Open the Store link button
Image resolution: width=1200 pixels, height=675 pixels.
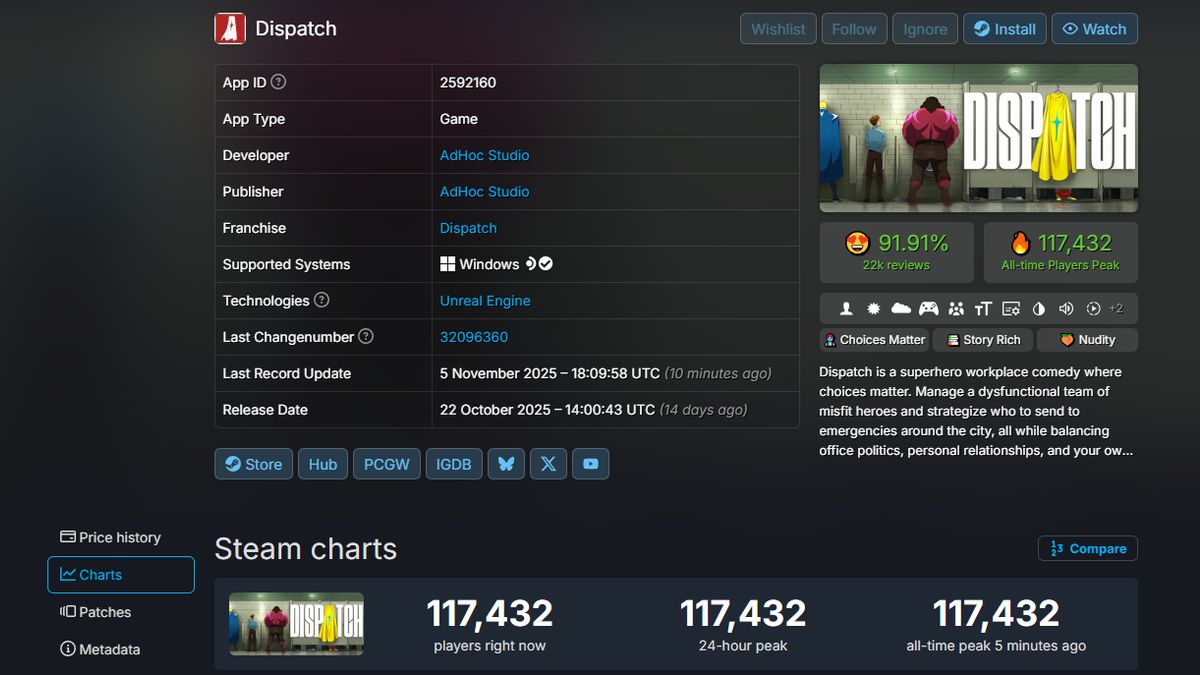(253, 464)
